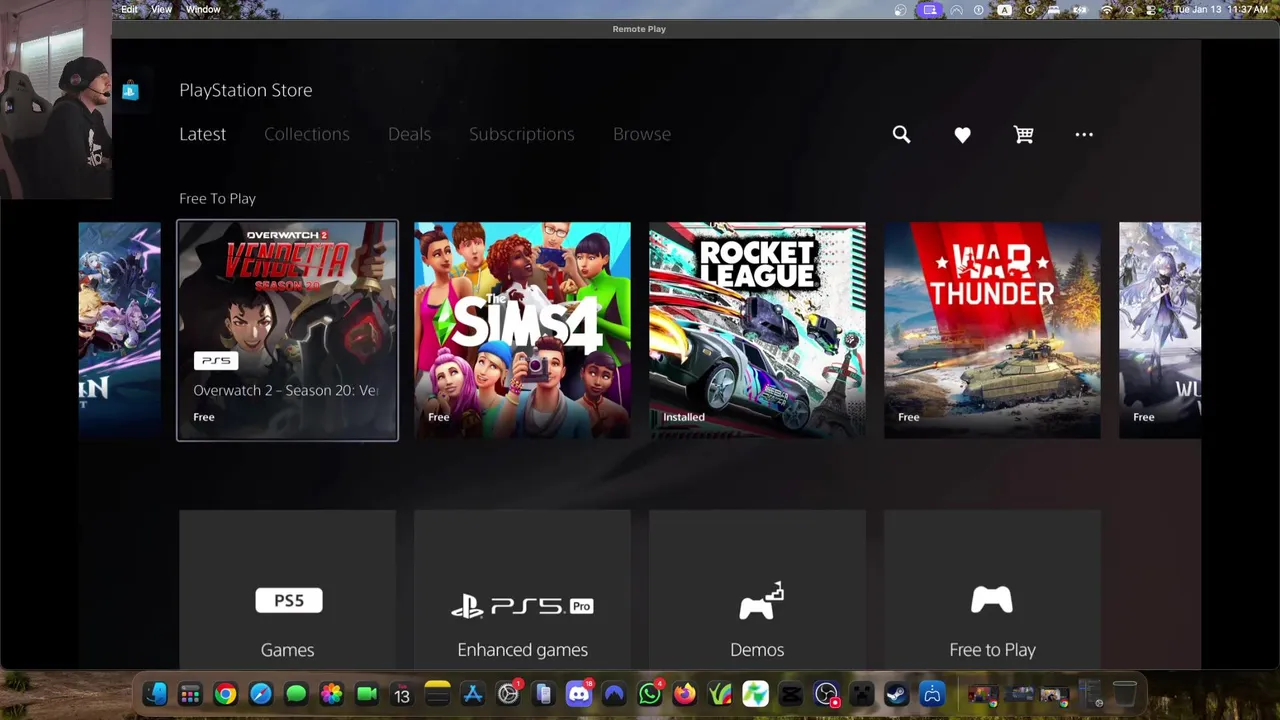Image resolution: width=1280 pixels, height=720 pixels.
Task: Open Calendar from the Dock
Action: click(402, 694)
